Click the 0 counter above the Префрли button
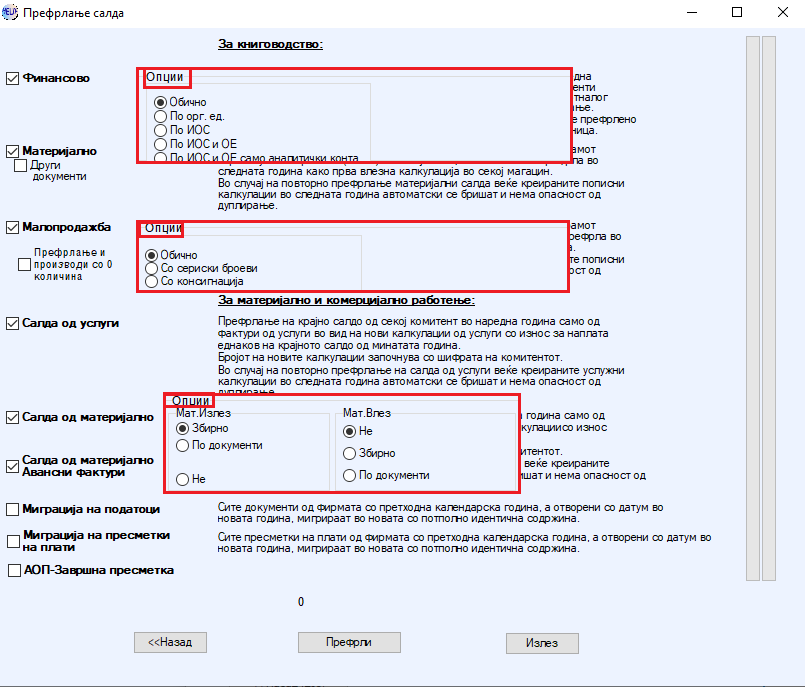The image size is (805, 689). pos(301,602)
